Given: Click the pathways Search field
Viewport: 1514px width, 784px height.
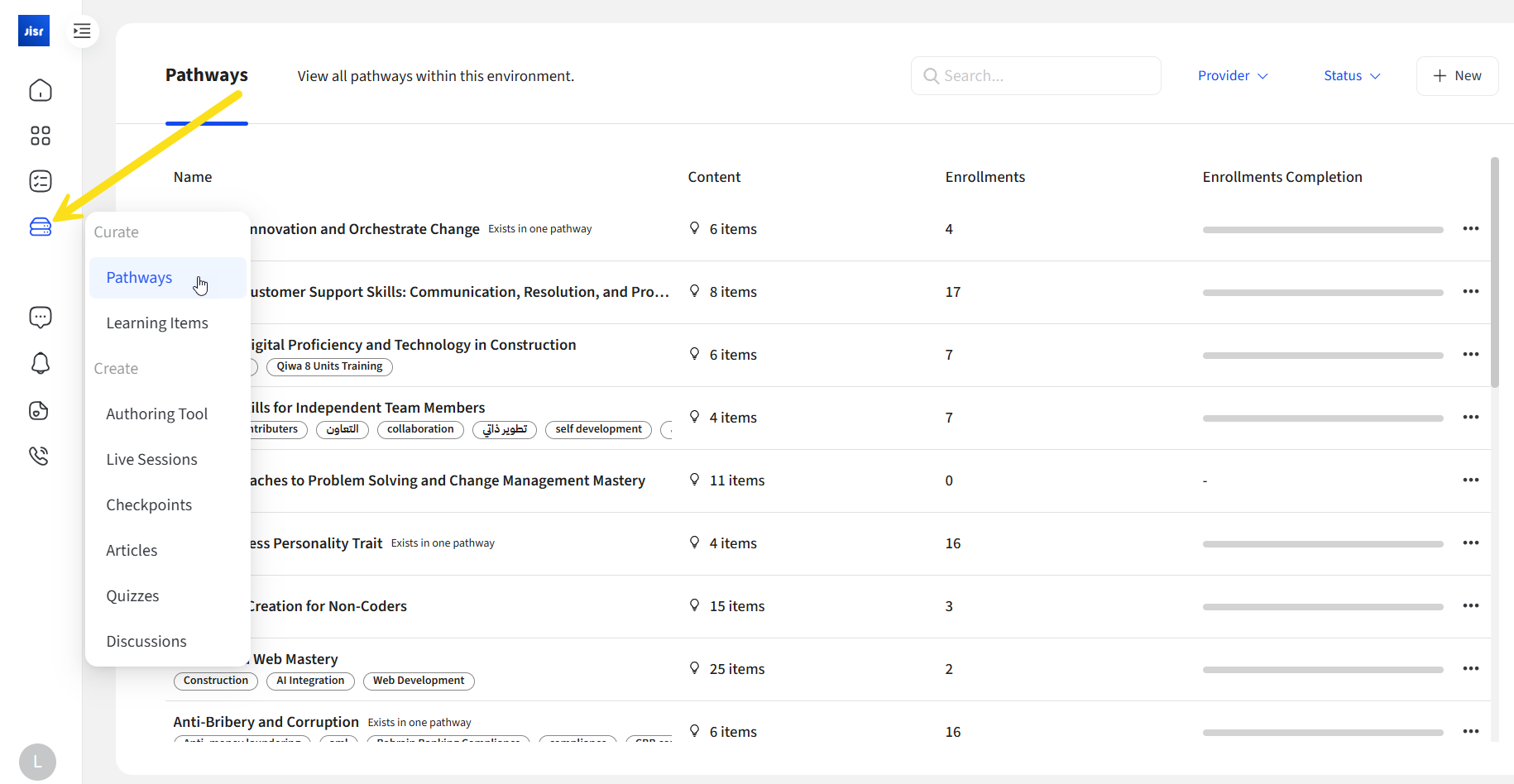Looking at the screenshot, I should pyautogui.click(x=1036, y=76).
